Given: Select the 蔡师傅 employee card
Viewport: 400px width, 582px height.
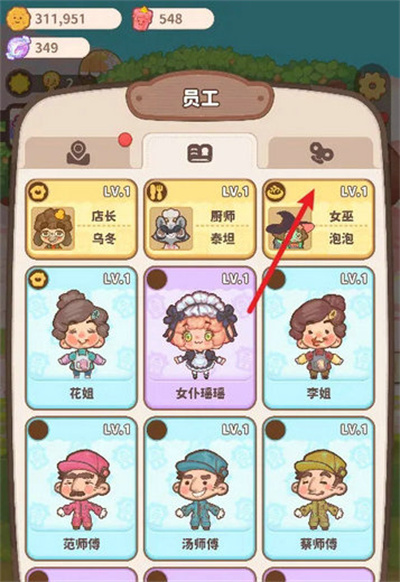Looking at the screenshot, I should pyautogui.click(x=318, y=488).
